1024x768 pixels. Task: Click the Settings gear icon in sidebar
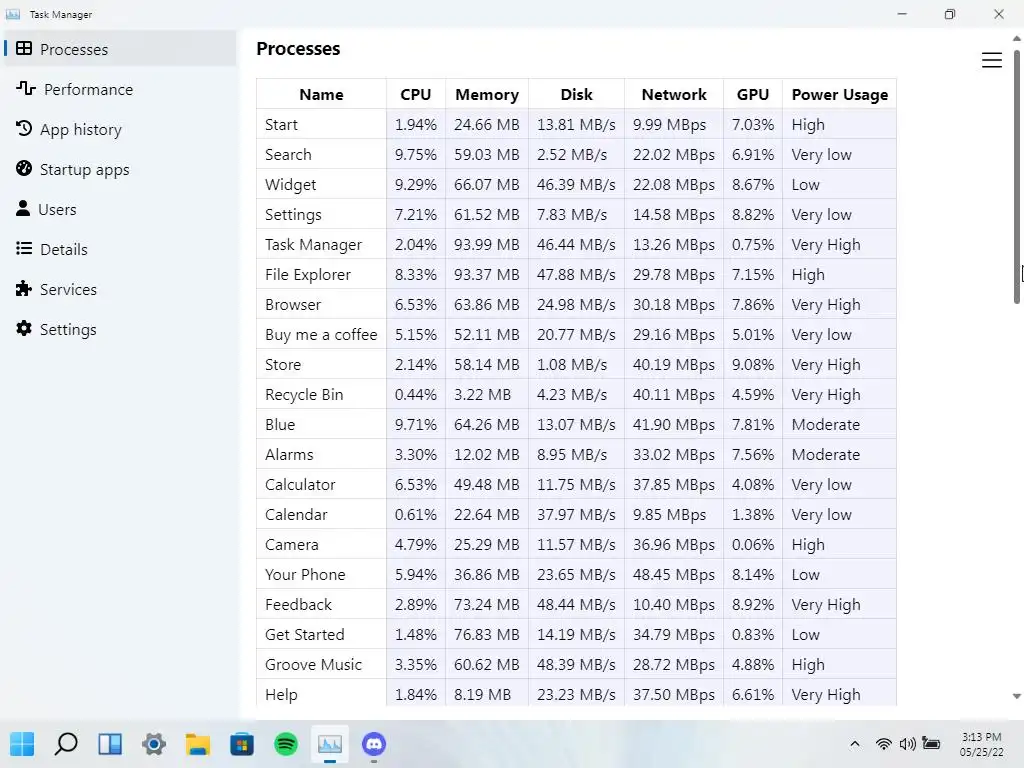[24, 329]
